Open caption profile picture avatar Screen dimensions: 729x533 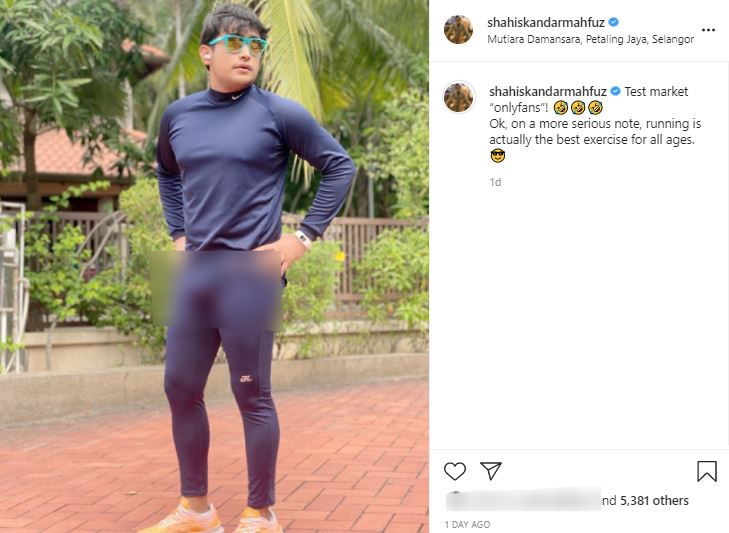[458, 97]
